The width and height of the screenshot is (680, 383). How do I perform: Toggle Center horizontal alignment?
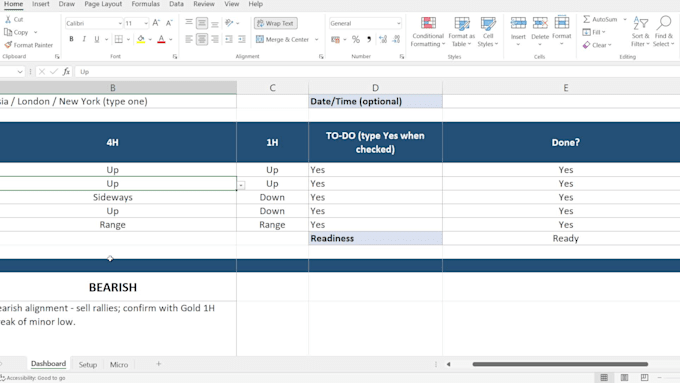[x=202, y=39]
